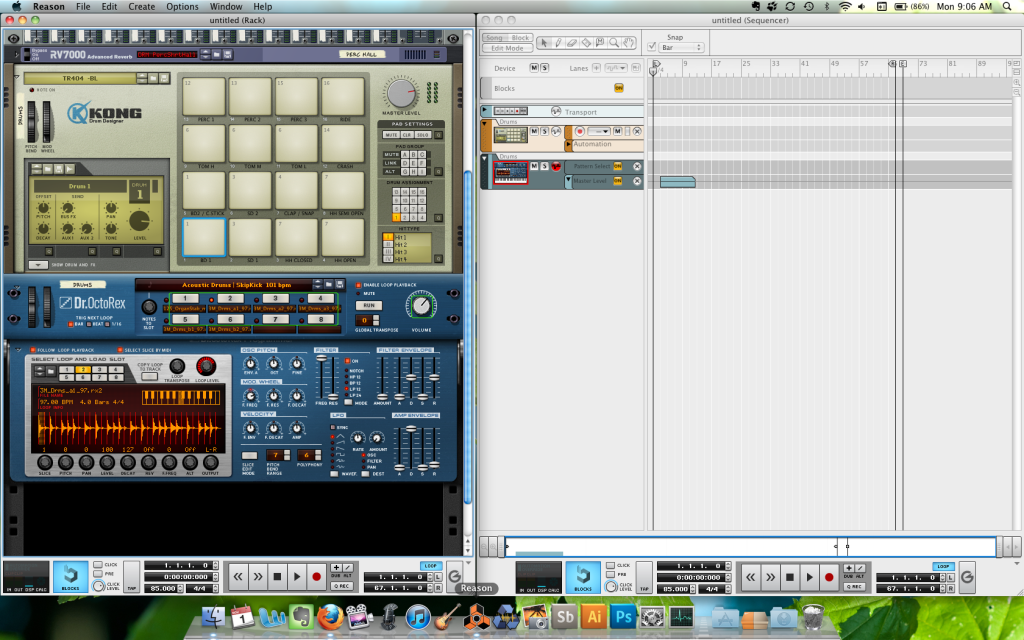Browse patch folder on Dr. OctoRex display

328,285
